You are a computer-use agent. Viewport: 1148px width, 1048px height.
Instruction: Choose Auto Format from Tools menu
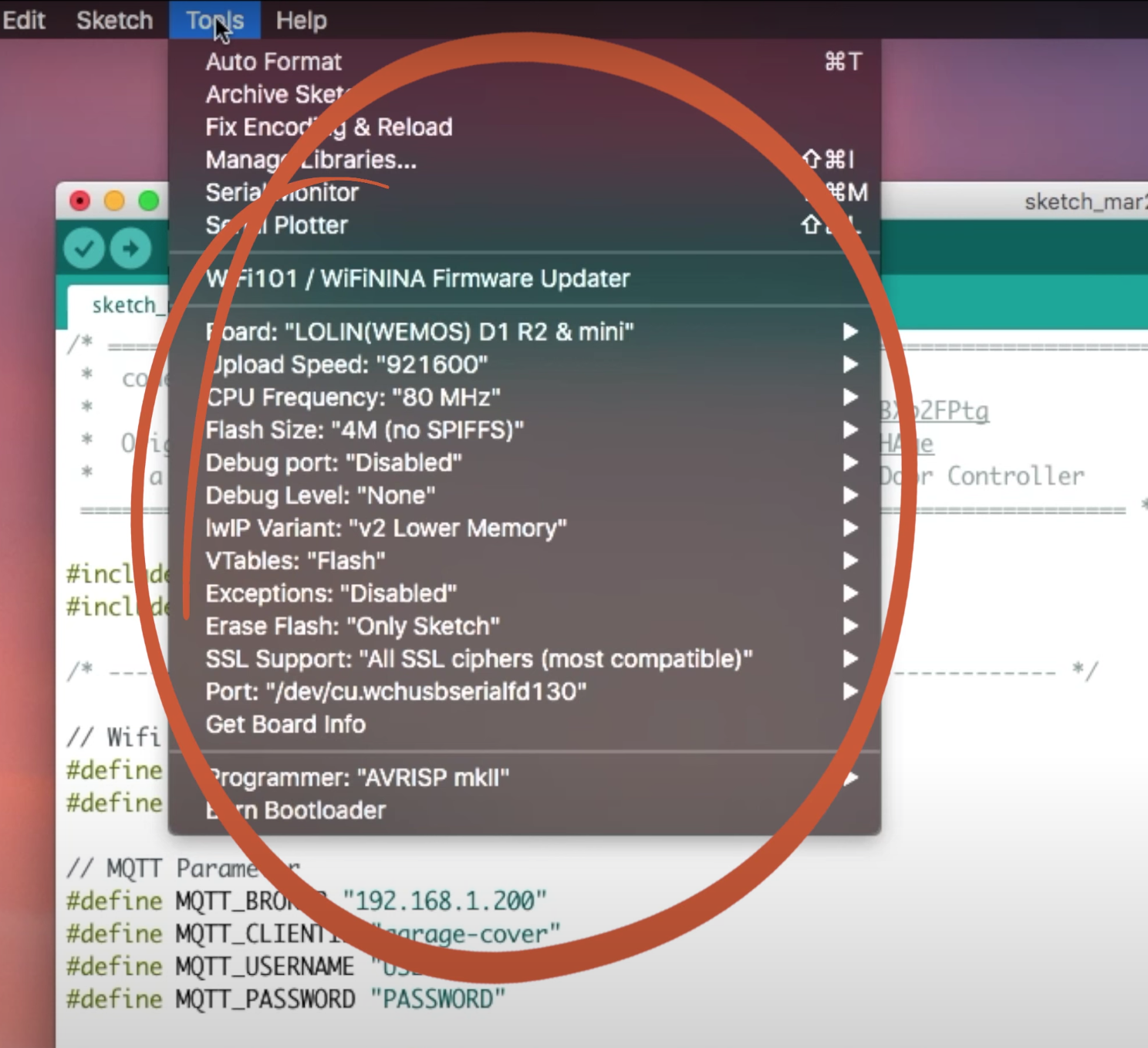(525, 62)
